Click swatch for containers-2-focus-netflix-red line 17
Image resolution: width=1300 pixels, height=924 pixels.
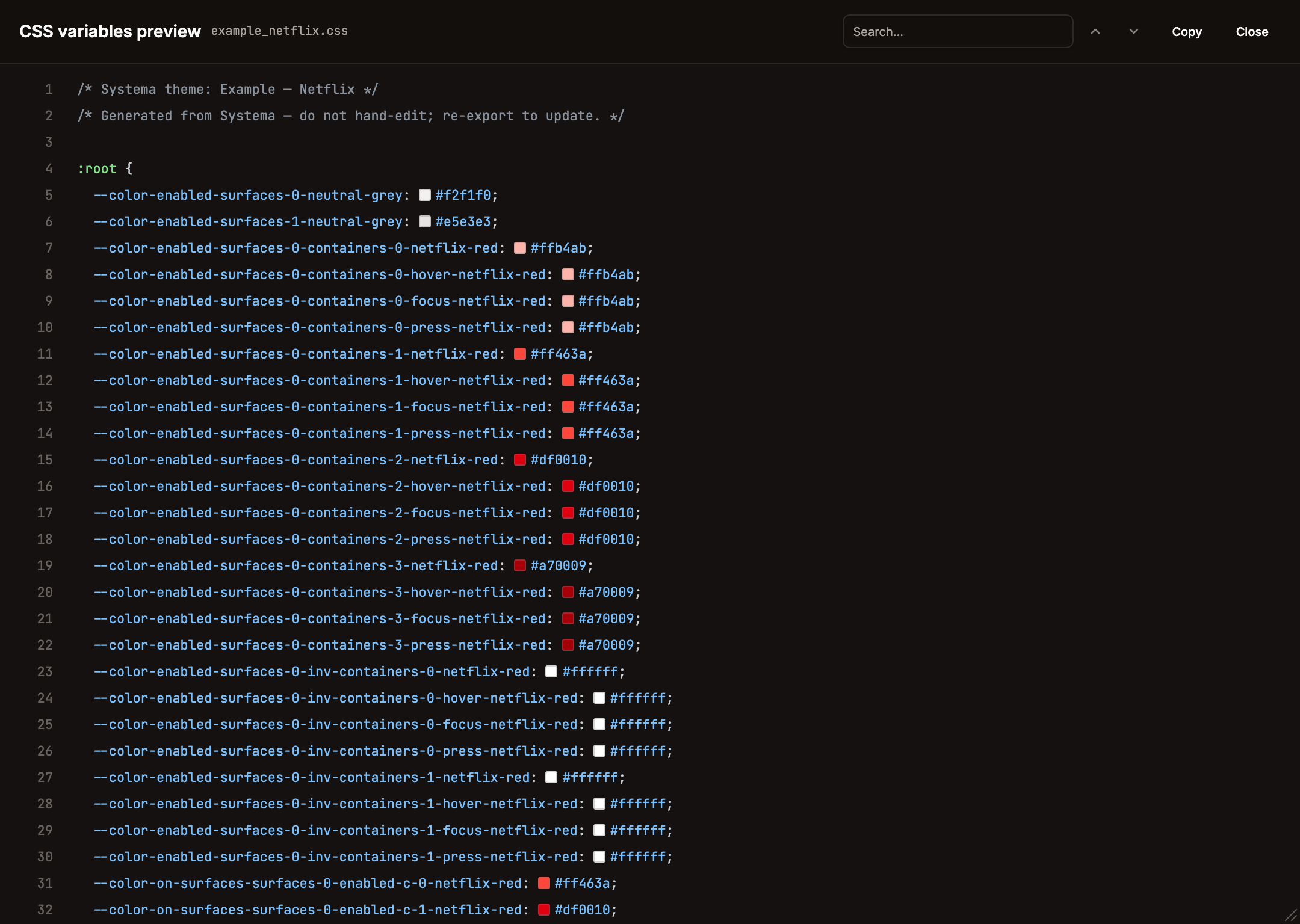pyautogui.click(x=568, y=513)
